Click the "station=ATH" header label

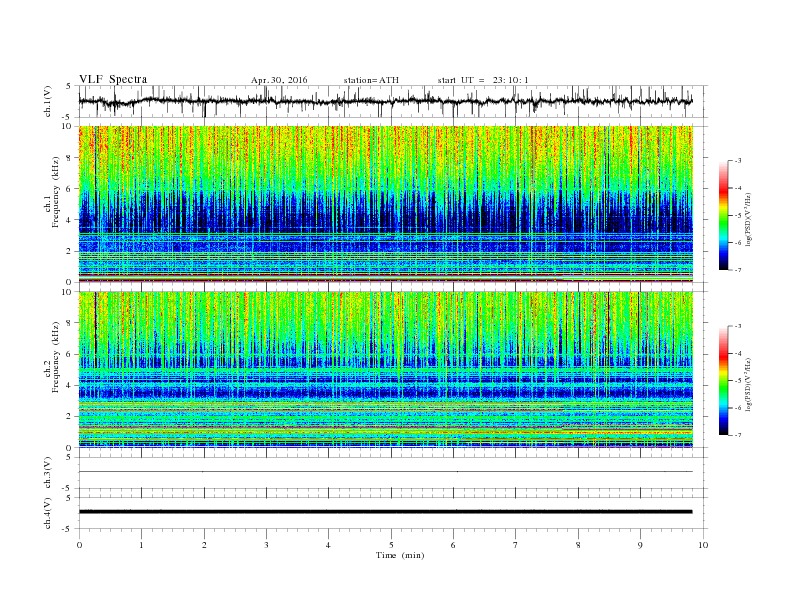tap(371, 80)
